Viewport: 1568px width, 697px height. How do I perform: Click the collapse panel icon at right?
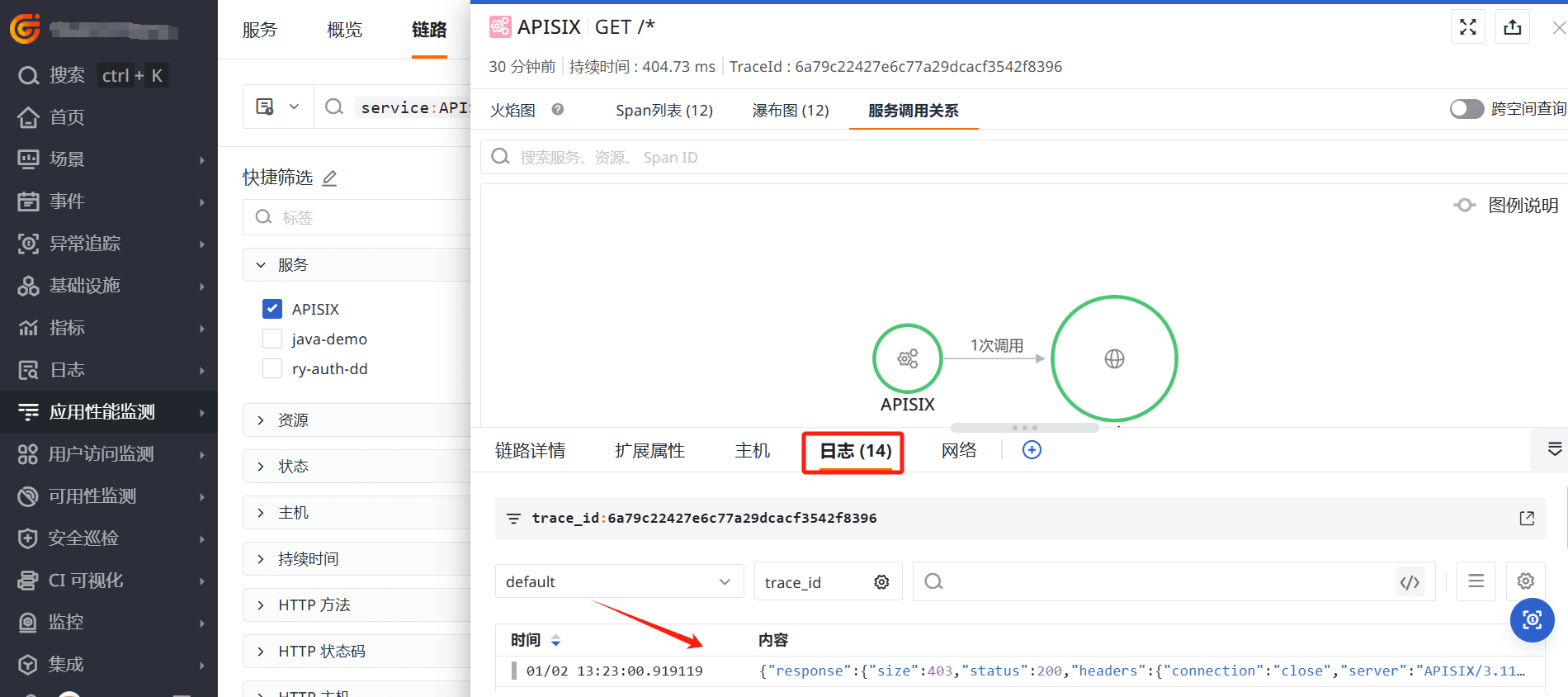tap(1555, 449)
